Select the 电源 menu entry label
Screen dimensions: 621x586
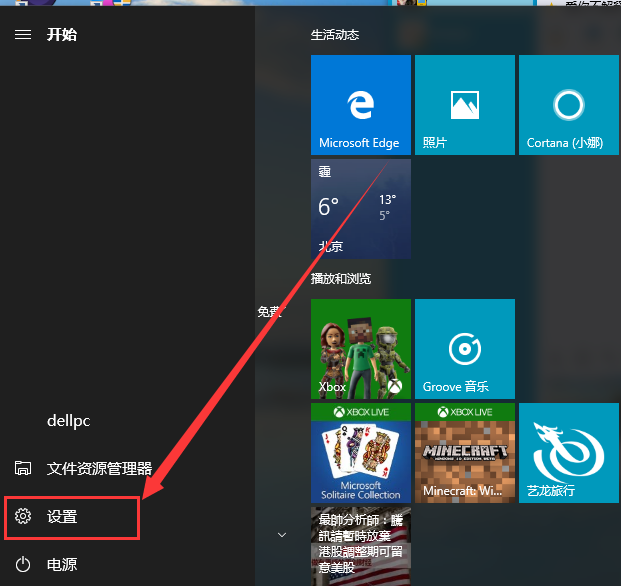[x=62, y=565]
